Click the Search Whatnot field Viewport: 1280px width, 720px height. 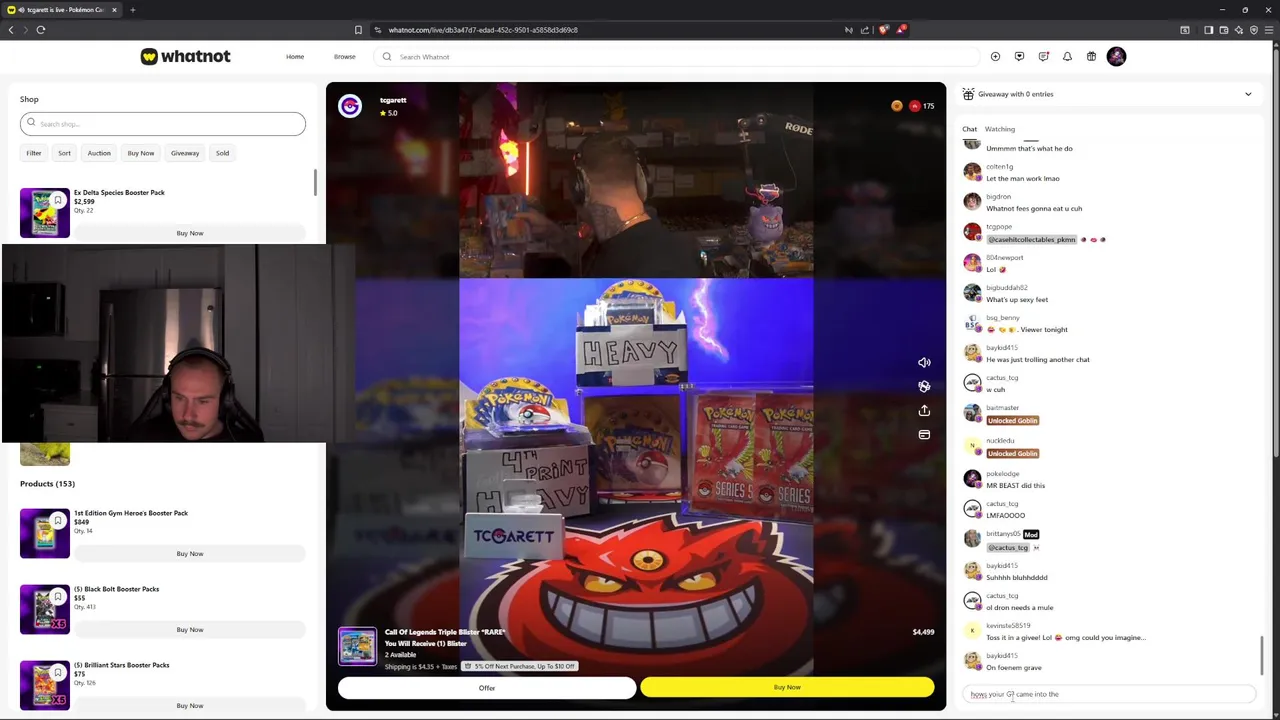pos(675,57)
